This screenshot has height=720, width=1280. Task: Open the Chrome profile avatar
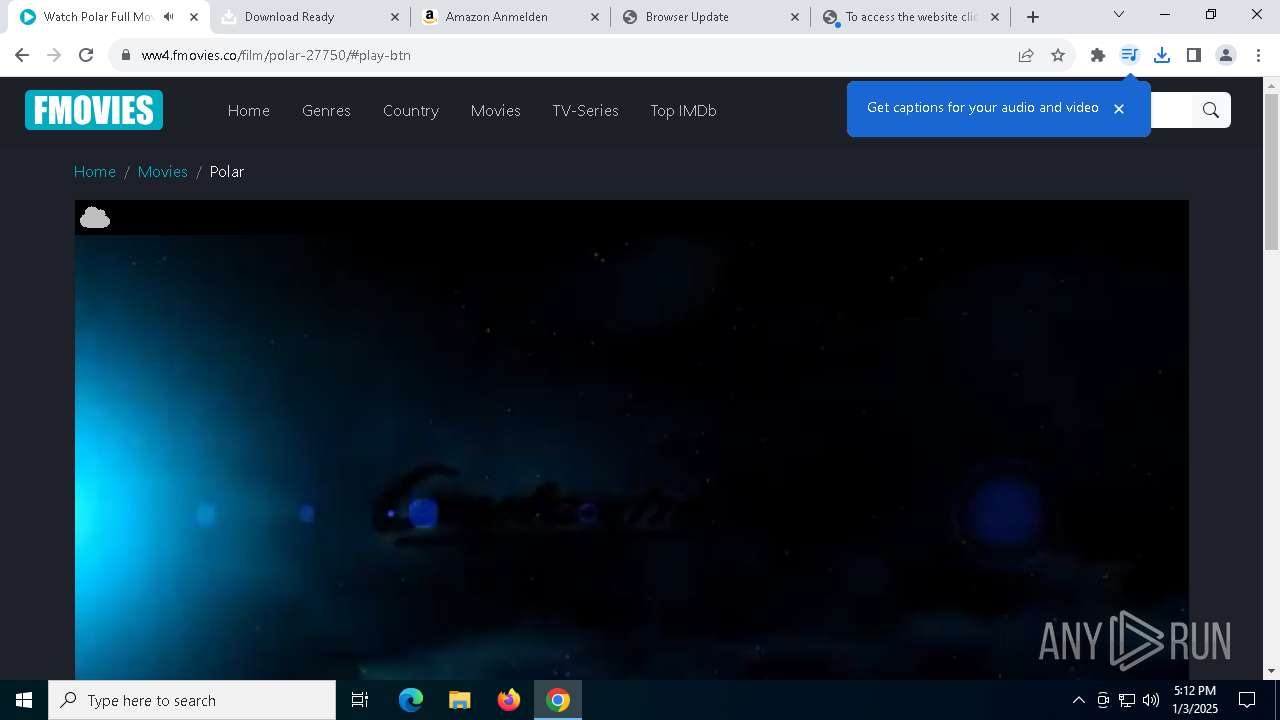tap(1226, 55)
